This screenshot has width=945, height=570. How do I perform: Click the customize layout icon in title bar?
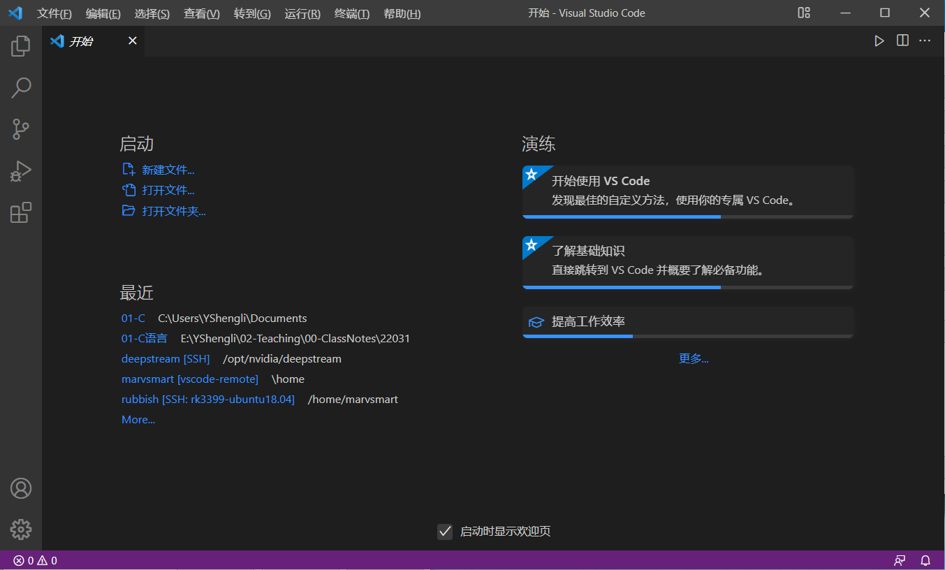[804, 13]
